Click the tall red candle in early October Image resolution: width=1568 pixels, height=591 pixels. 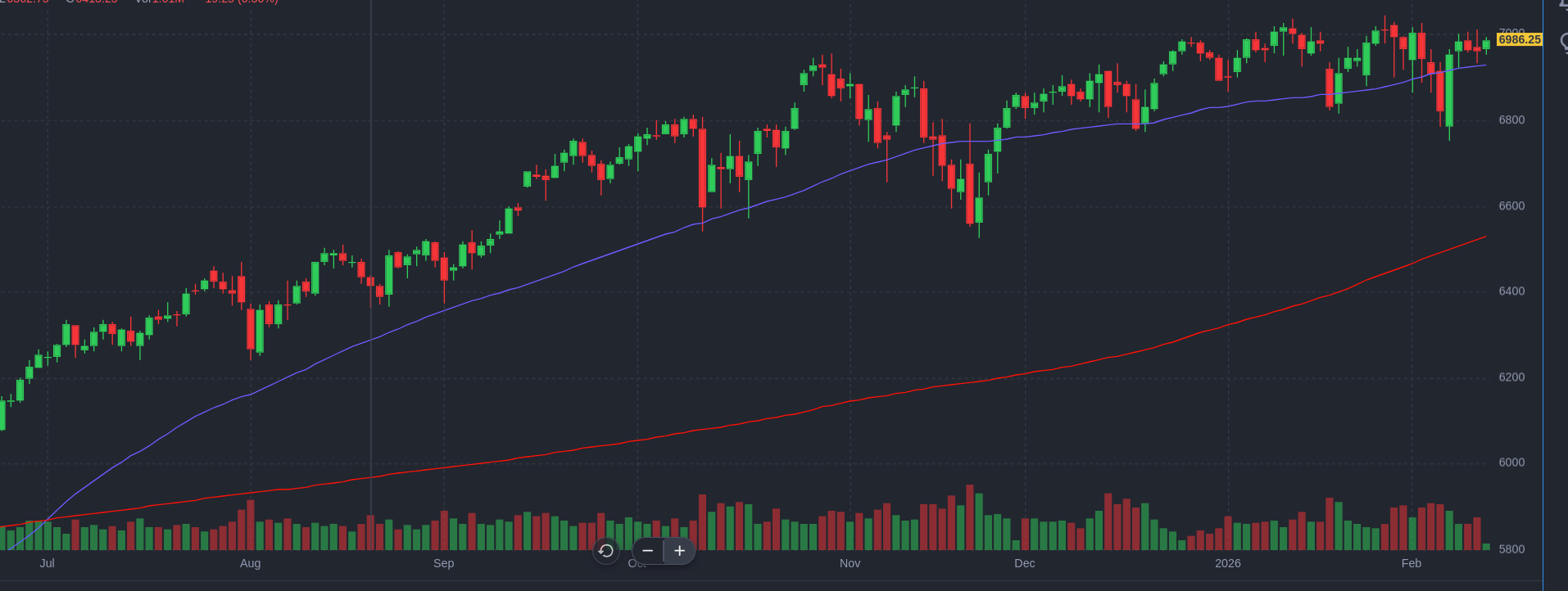(x=702, y=168)
